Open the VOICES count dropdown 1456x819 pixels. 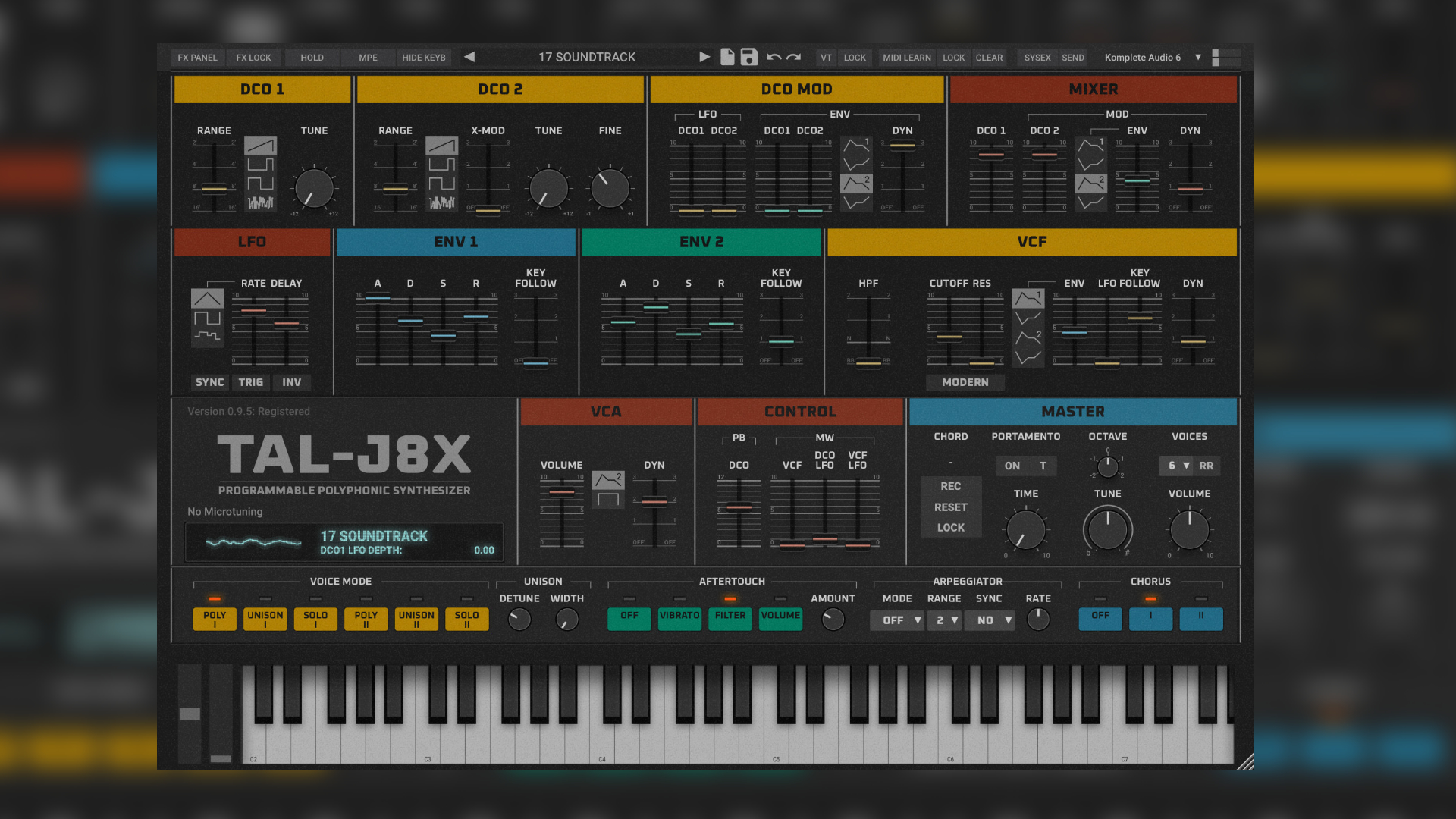pos(1176,466)
